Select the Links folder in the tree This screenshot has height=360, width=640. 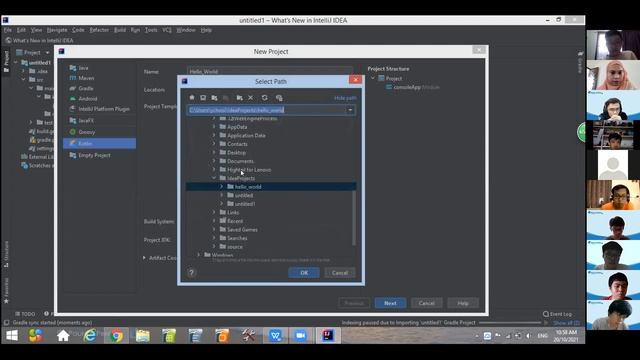(233, 213)
